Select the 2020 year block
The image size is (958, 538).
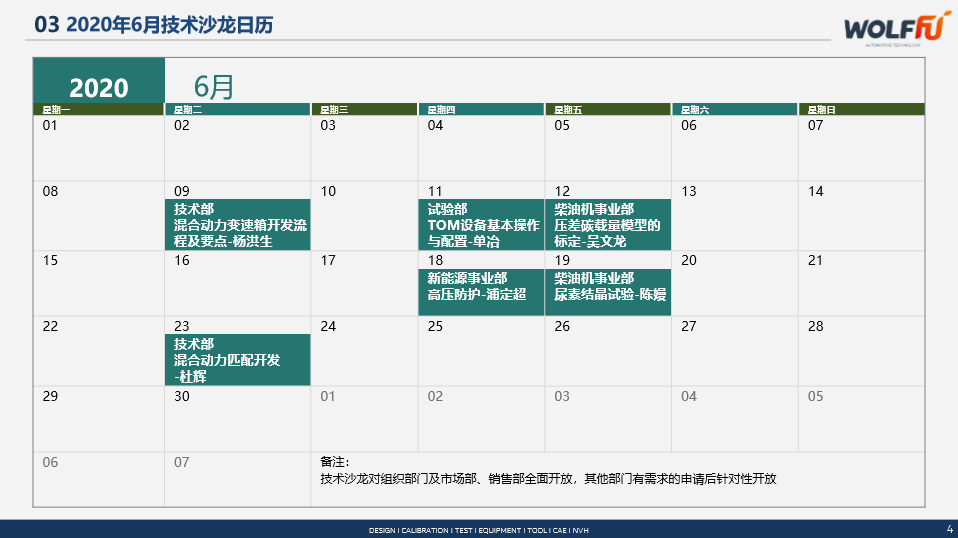click(98, 87)
